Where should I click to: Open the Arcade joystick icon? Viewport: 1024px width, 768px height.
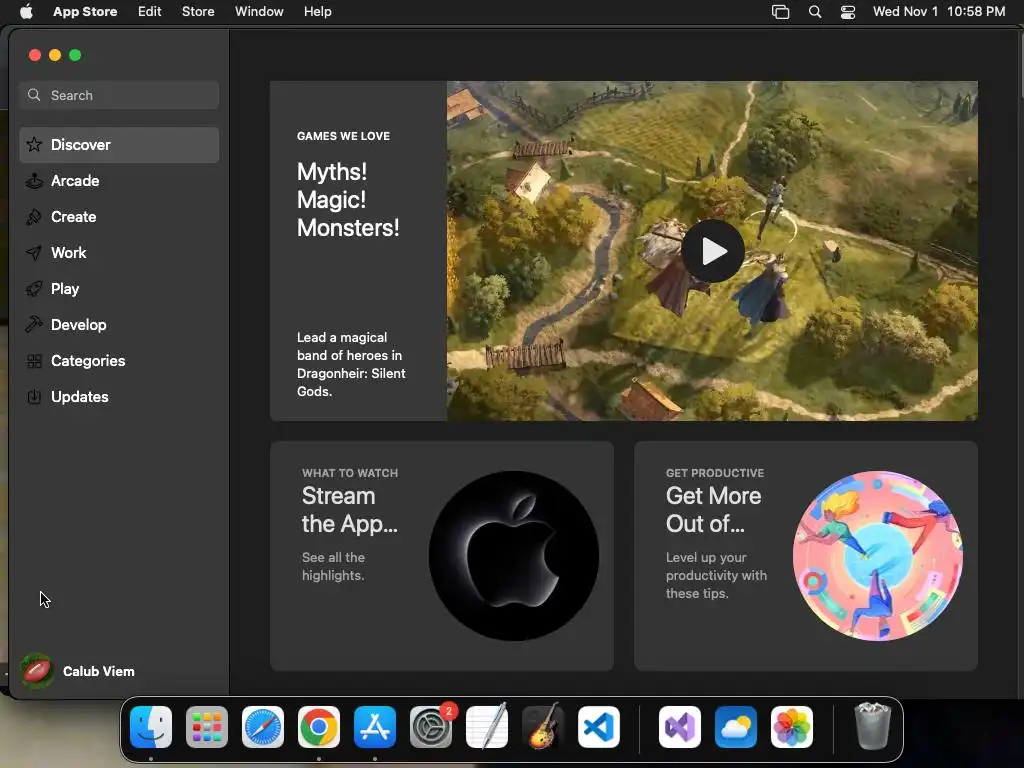34,180
